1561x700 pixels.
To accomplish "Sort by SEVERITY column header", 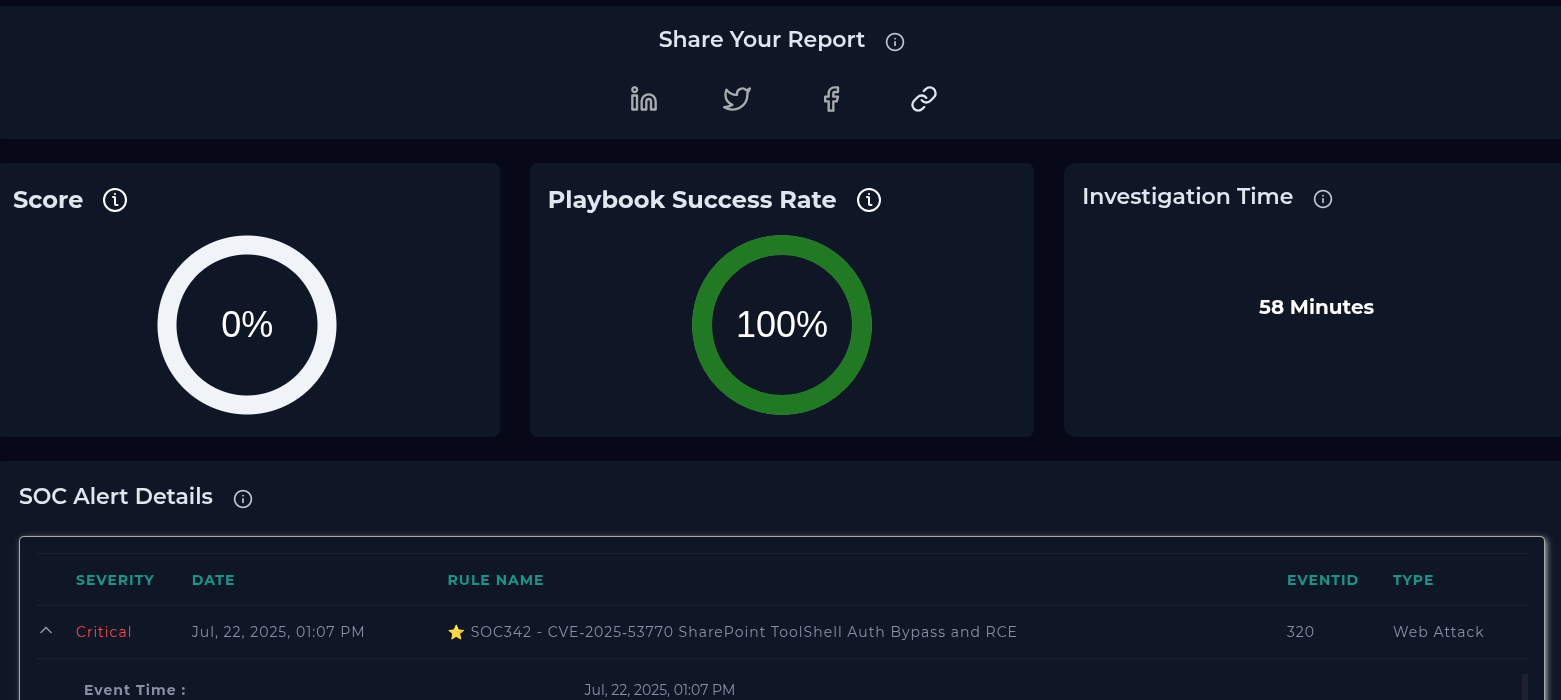I will pyautogui.click(x=115, y=580).
